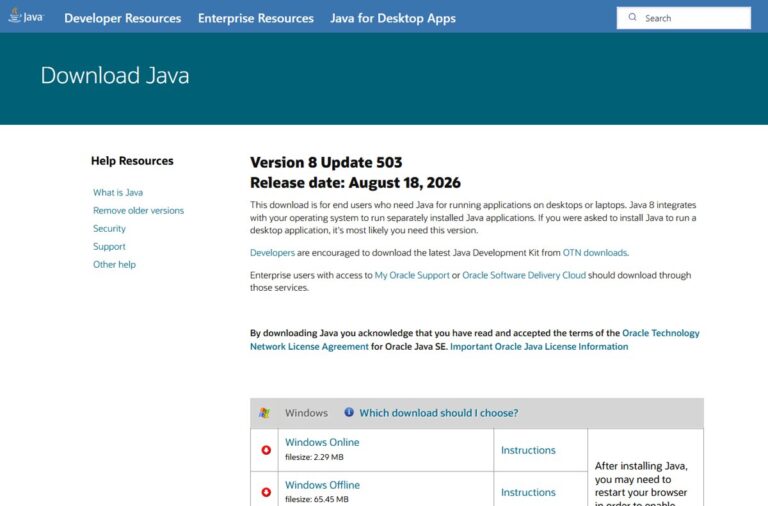Viewport: 768px width, 506px height.
Task: Click the Windows label in the table header
Action: click(306, 413)
